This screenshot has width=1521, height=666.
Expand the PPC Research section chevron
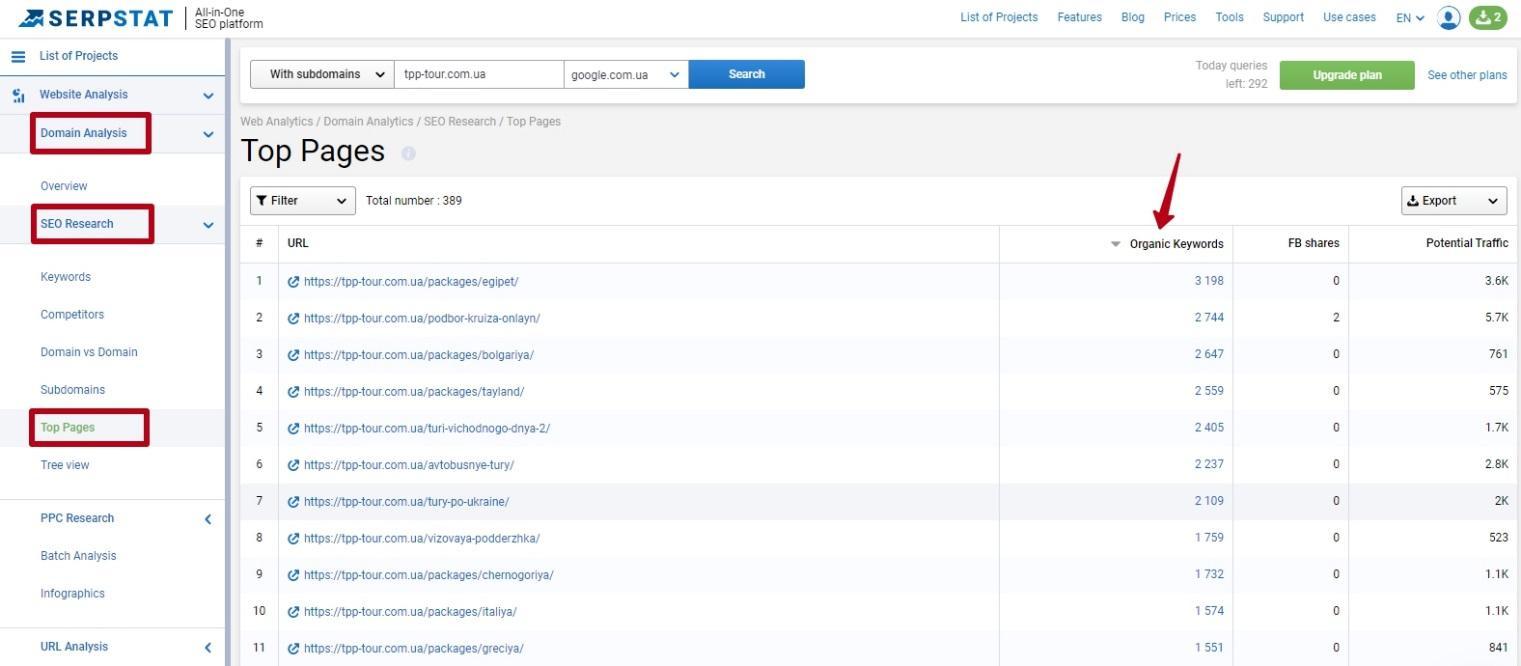208,519
